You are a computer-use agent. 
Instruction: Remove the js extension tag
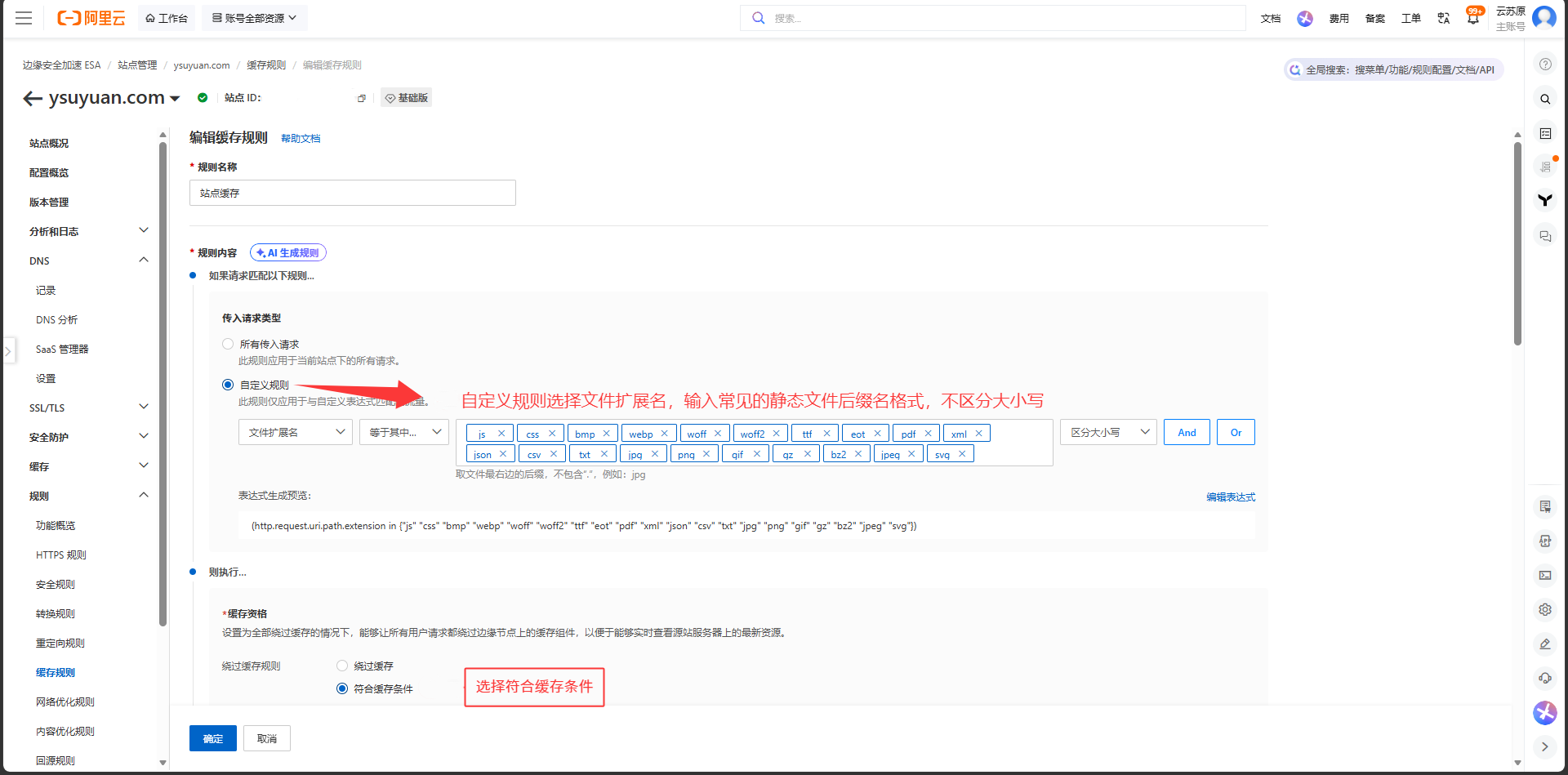click(x=501, y=434)
